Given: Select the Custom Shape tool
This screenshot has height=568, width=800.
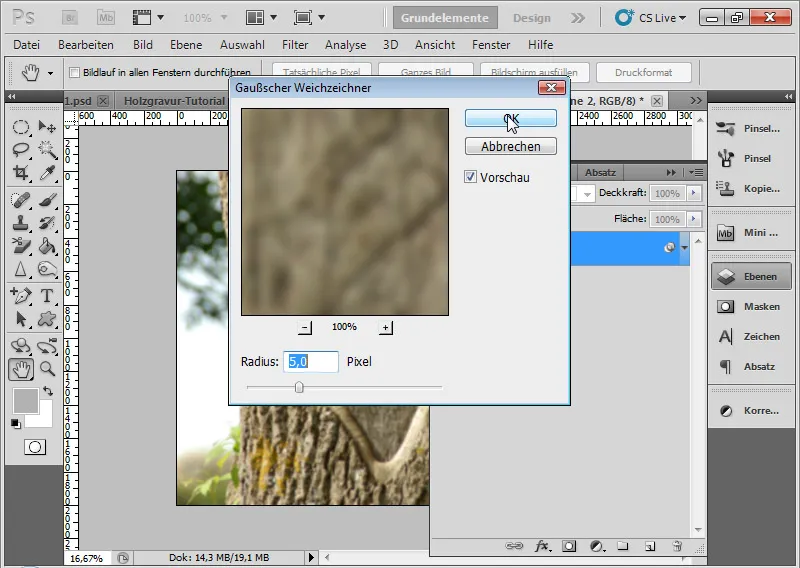Looking at the screenshot, I should [47, 319].
